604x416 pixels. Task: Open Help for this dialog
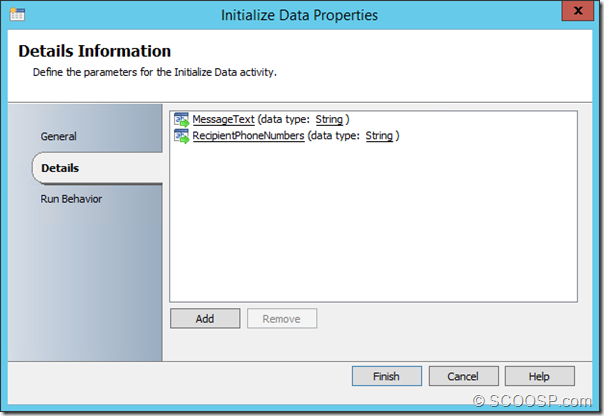(x=539, y=376)
